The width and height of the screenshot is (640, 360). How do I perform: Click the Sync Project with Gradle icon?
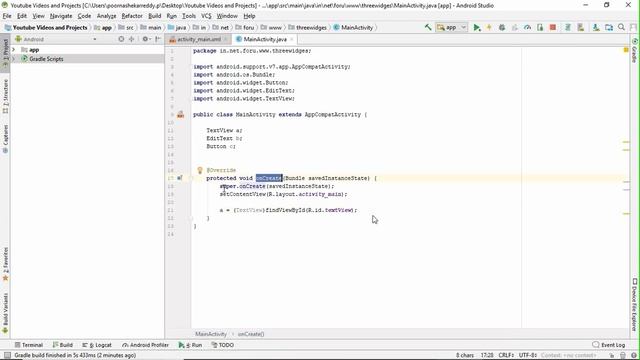(568, 27)
